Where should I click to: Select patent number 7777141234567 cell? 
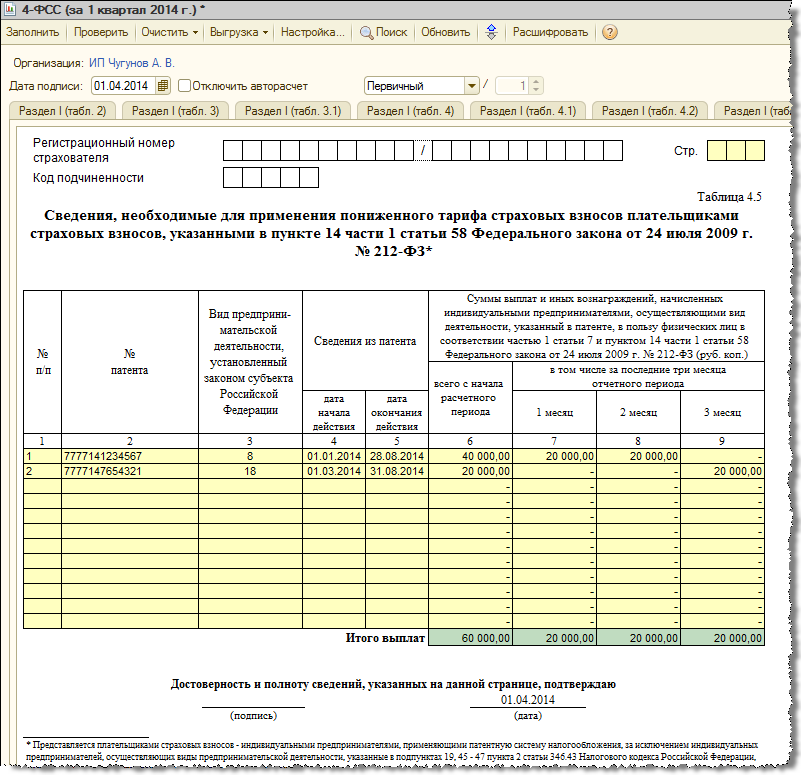[129, 455]
